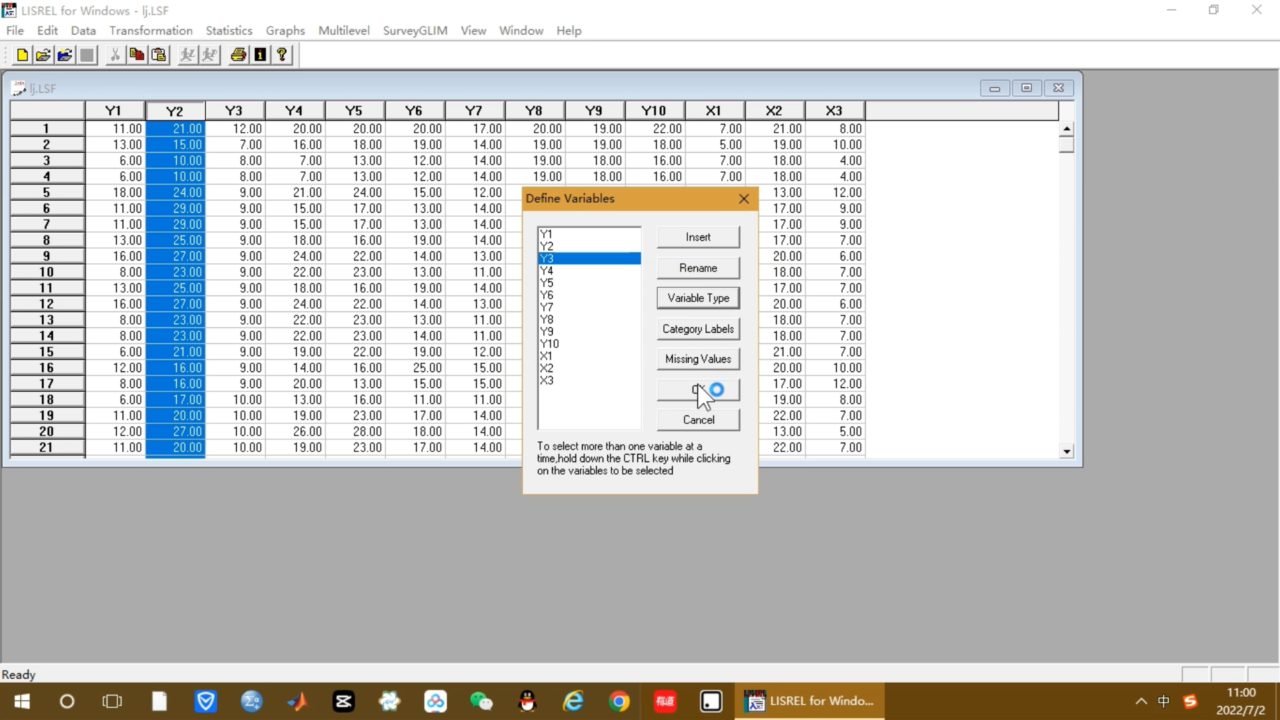
Task: Open Internet Explorer from the taskbar
Action: (x=573, y=701)
